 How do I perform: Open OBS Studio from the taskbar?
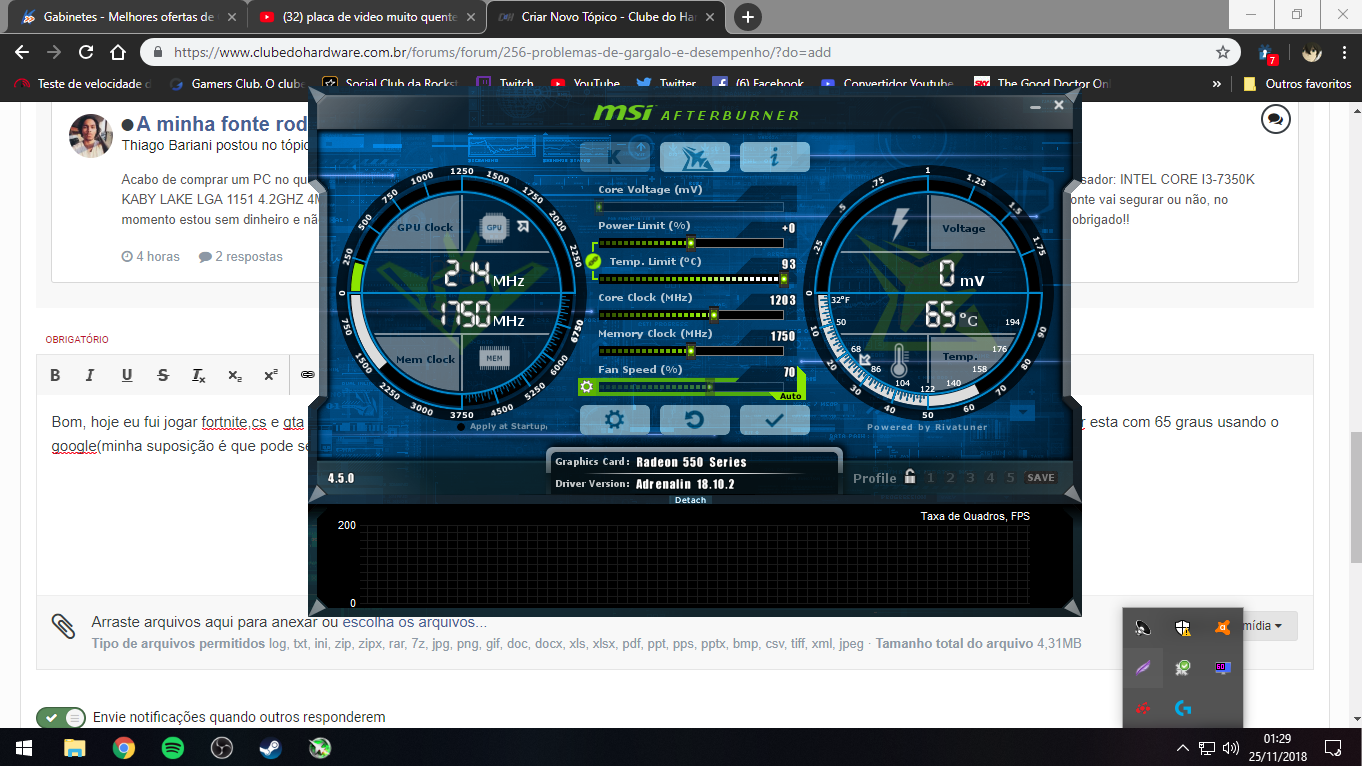click(221, 747)
